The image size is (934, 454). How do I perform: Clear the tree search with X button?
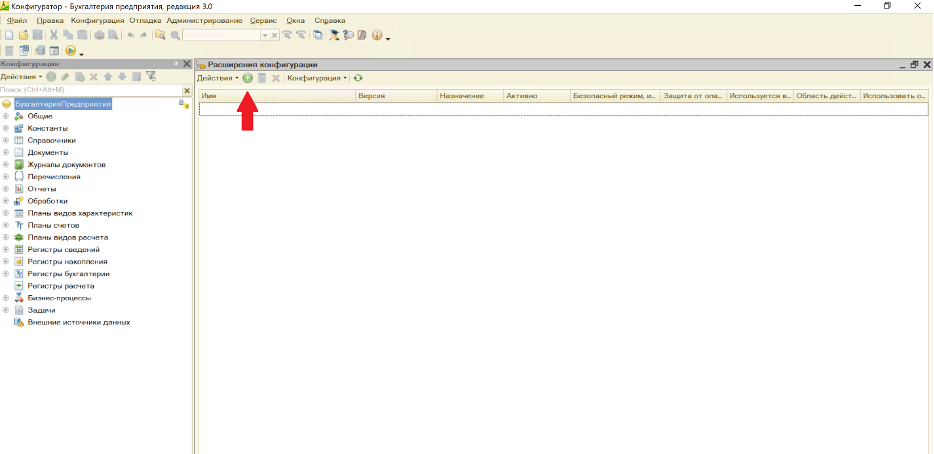pyautogui.click(x=187, y=90)
